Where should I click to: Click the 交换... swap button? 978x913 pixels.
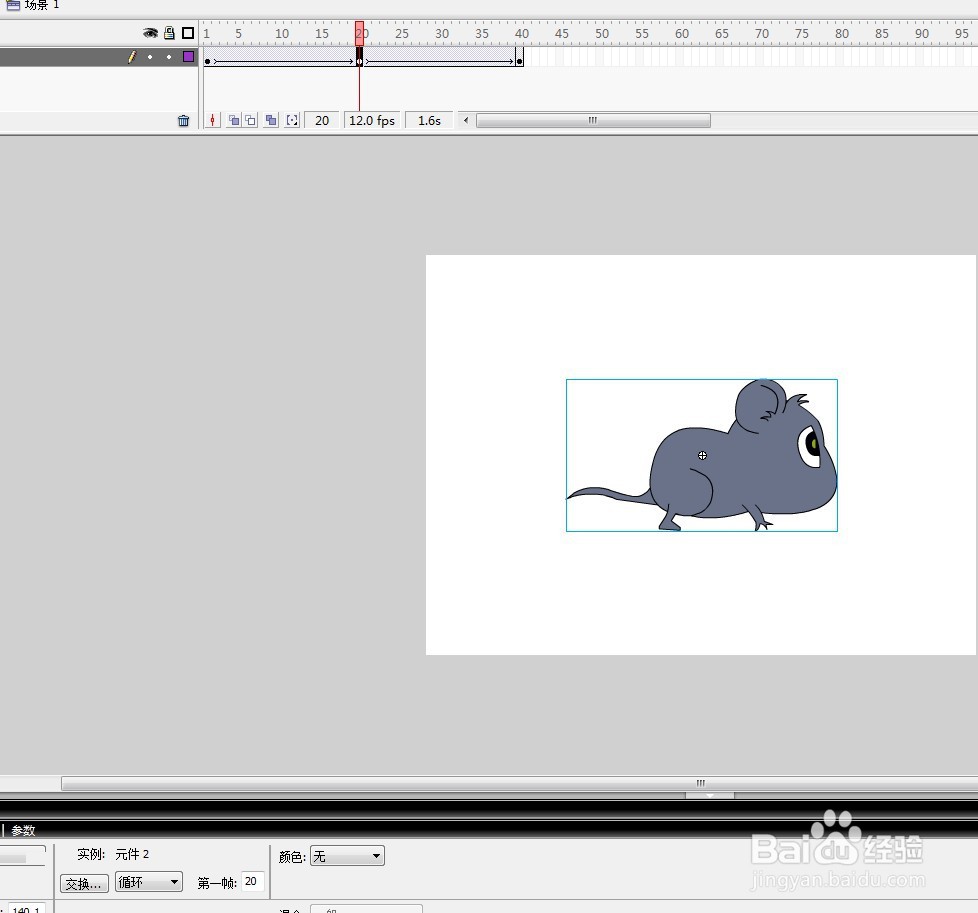tap(84, 883)
